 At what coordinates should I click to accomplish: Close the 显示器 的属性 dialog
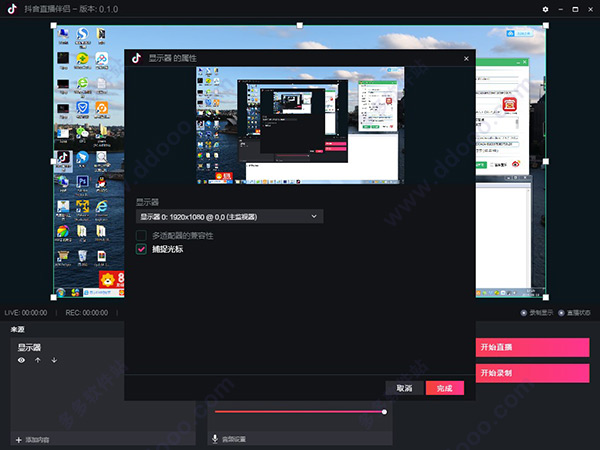[466, 59]
